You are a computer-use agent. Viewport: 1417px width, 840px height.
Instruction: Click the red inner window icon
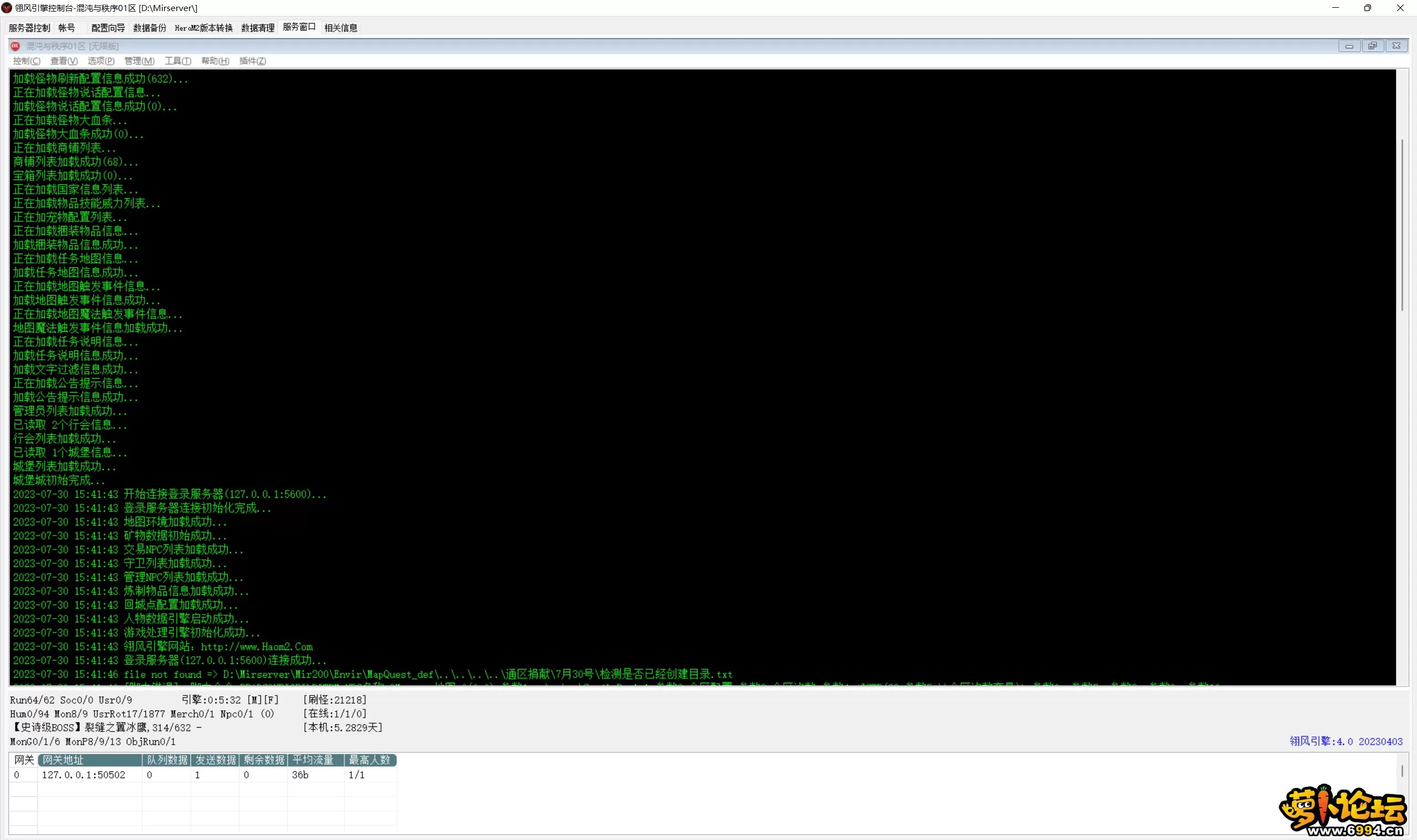coord(16,46)
